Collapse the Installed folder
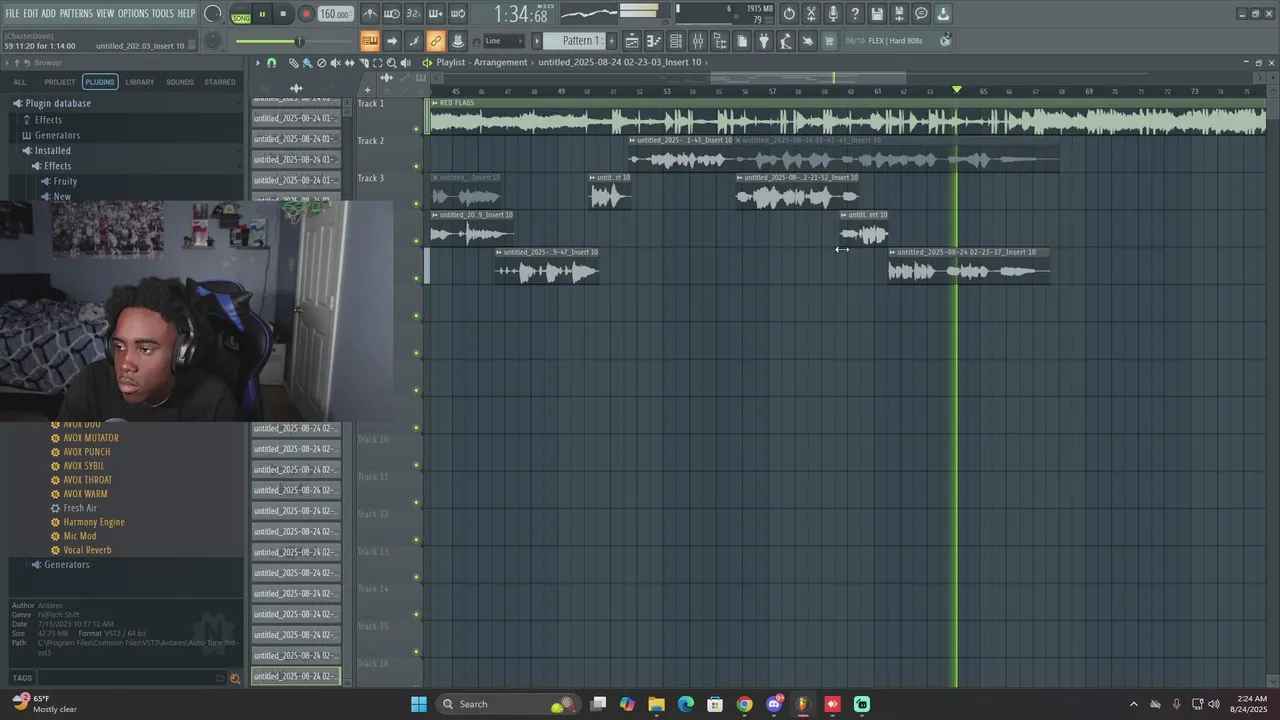 click(x=52, y=150)
